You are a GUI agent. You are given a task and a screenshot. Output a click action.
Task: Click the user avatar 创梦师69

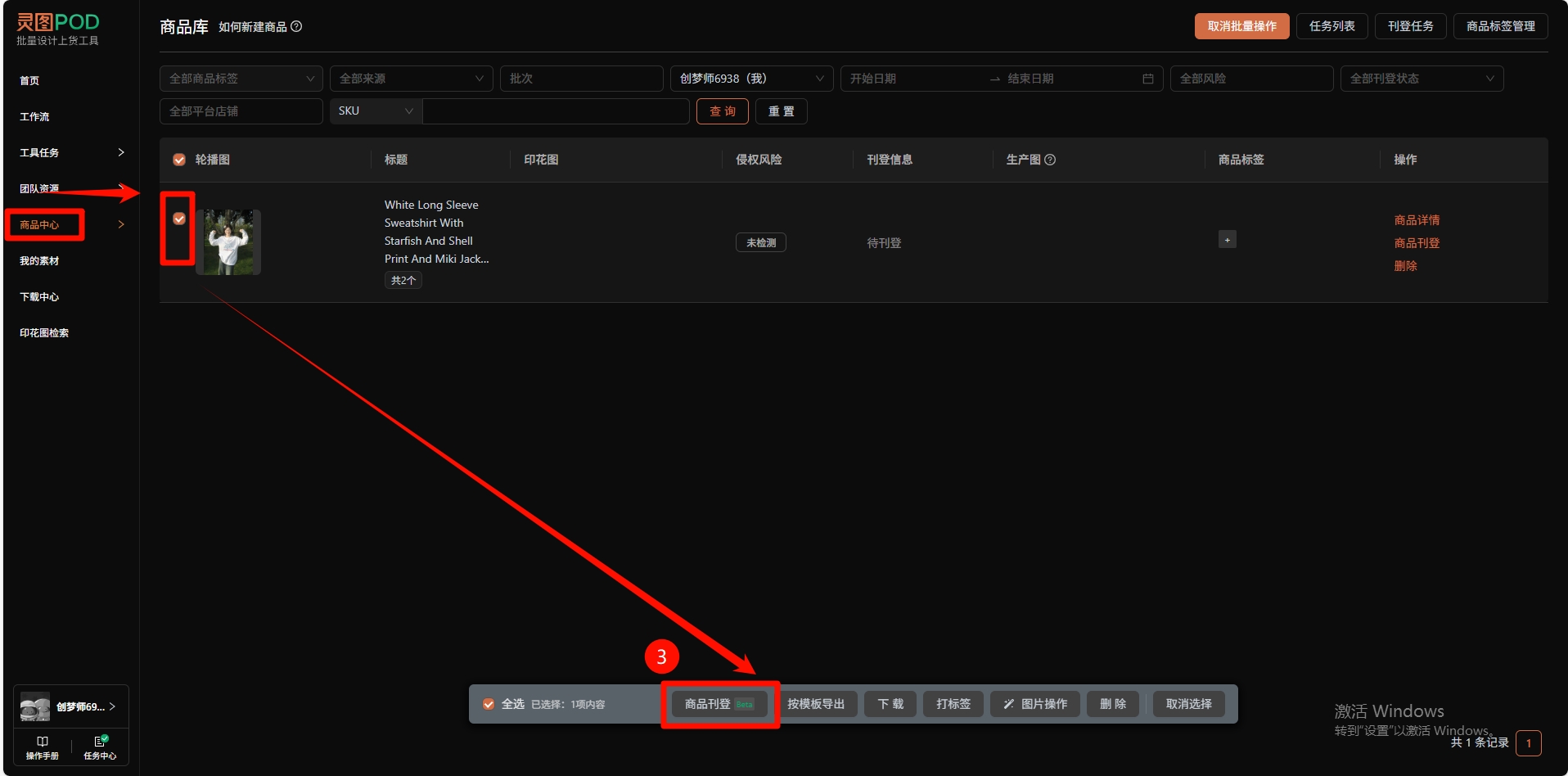35,706
